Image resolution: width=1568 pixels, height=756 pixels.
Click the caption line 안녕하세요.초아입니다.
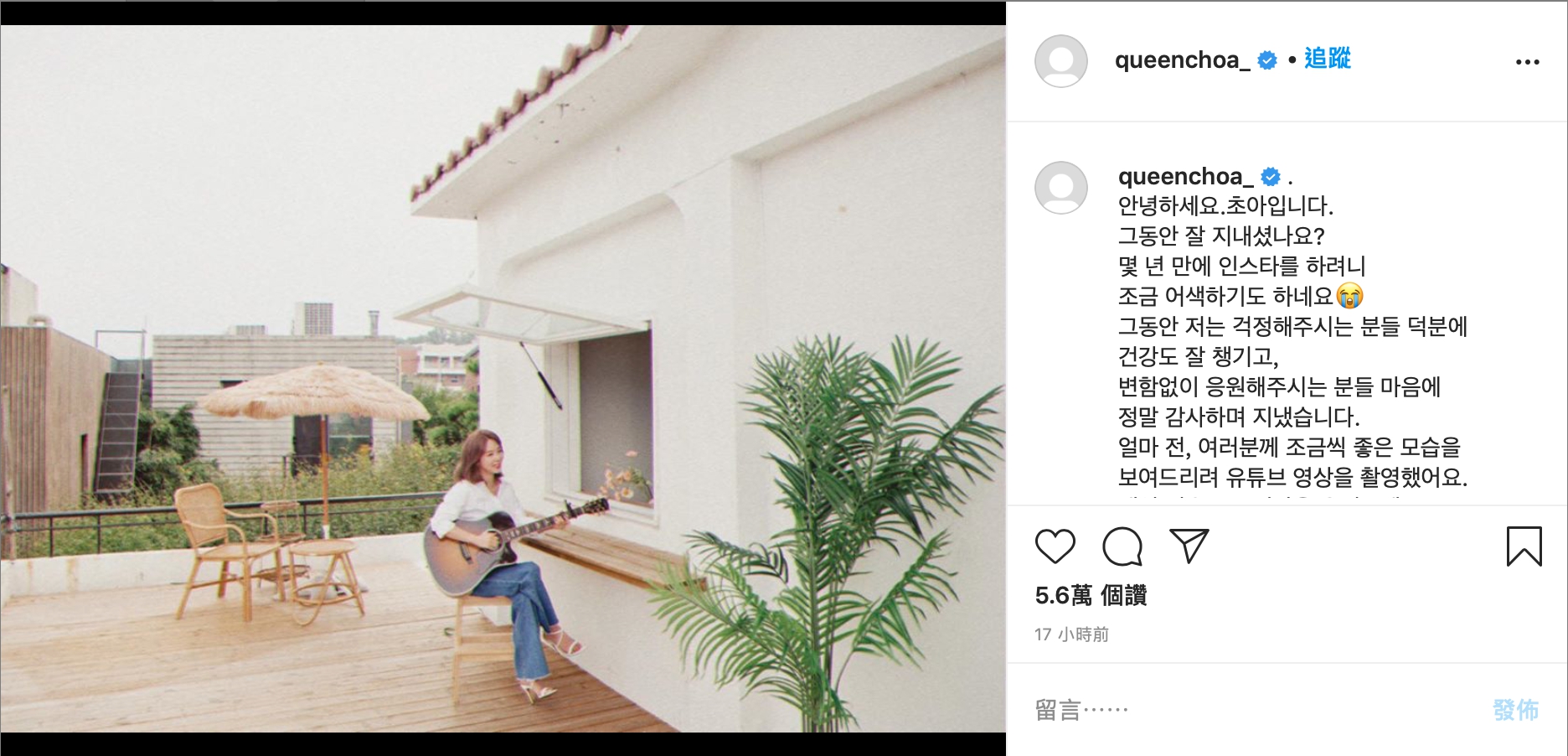[1225, 205]
